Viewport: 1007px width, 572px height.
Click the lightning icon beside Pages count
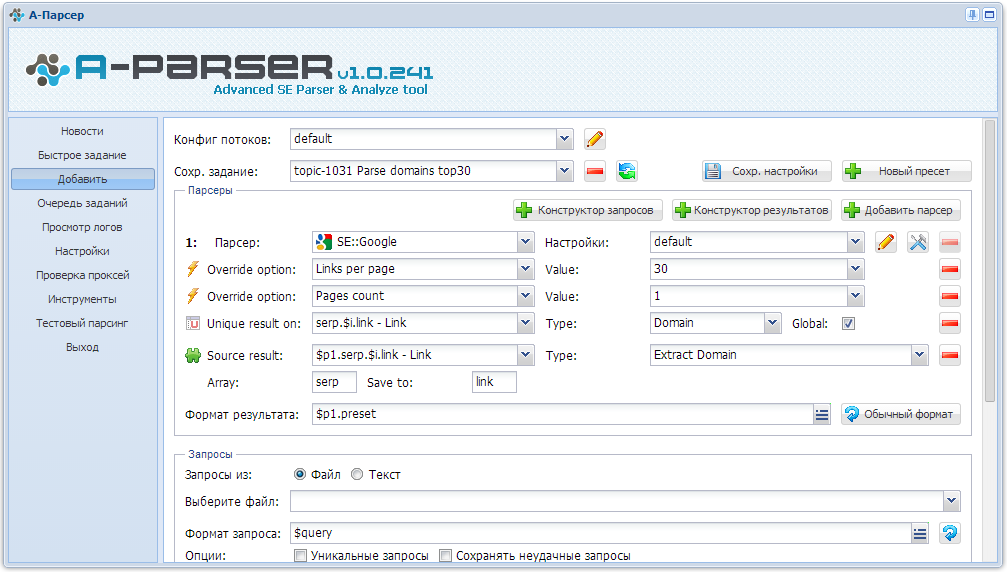point(193,296)
